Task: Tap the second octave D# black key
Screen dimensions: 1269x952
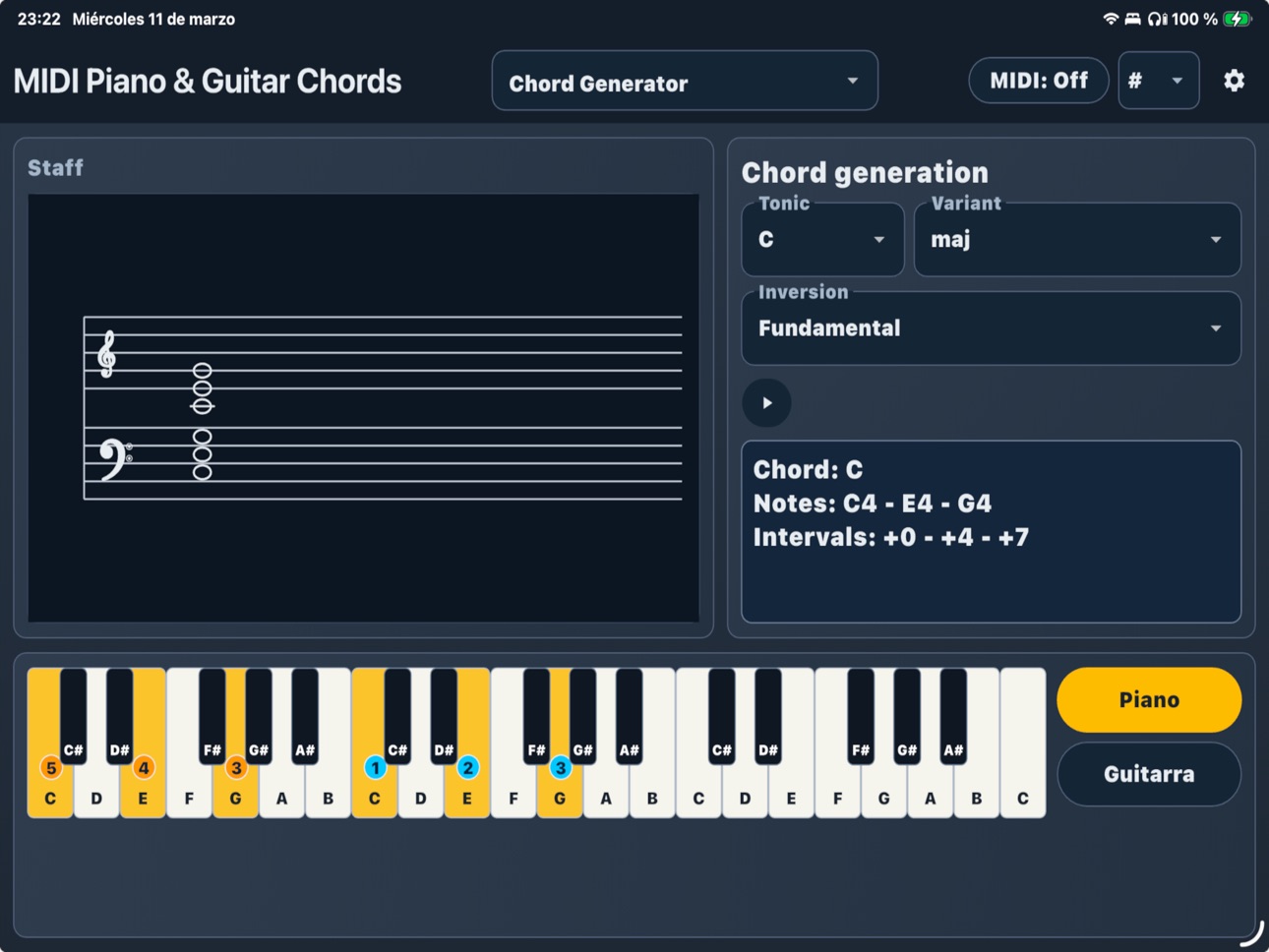Action: (x=445, y=716)
